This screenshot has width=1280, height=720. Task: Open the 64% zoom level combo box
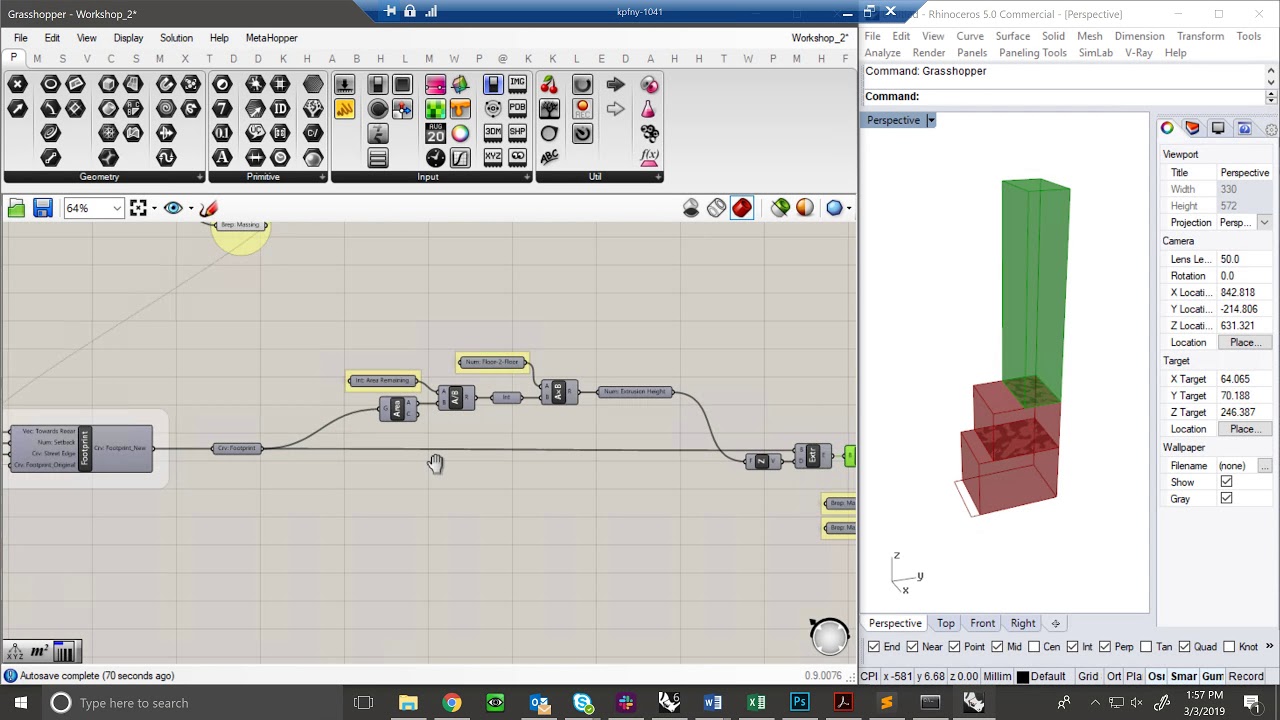(x=93, y=208)
